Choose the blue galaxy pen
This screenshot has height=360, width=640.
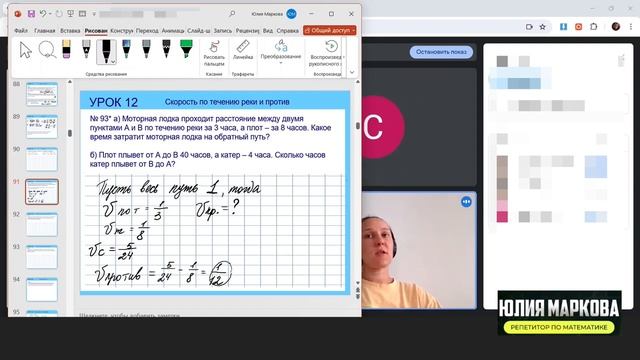click(x=126, y=49)
